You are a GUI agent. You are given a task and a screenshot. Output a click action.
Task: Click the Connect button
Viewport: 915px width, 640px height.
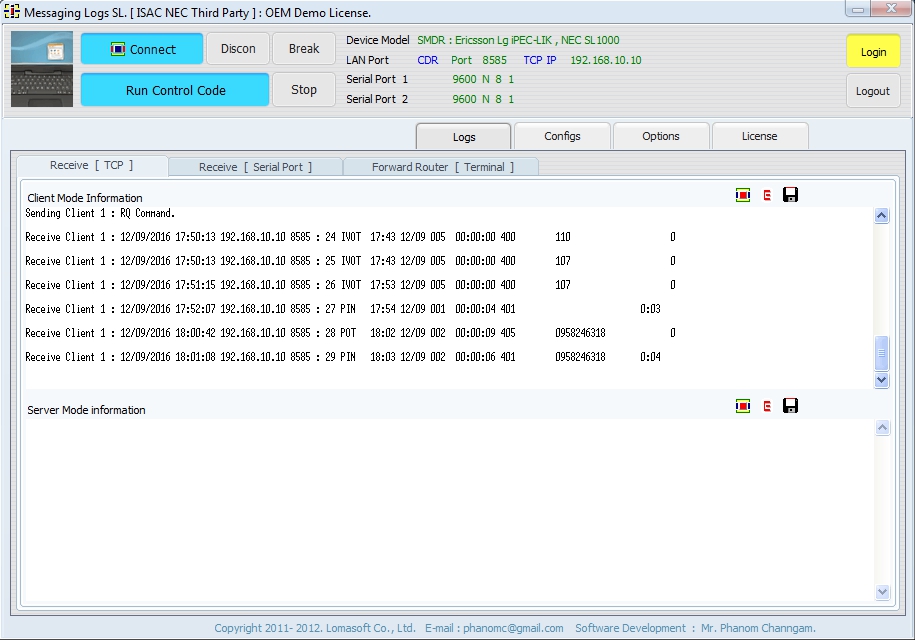point(142,49)
